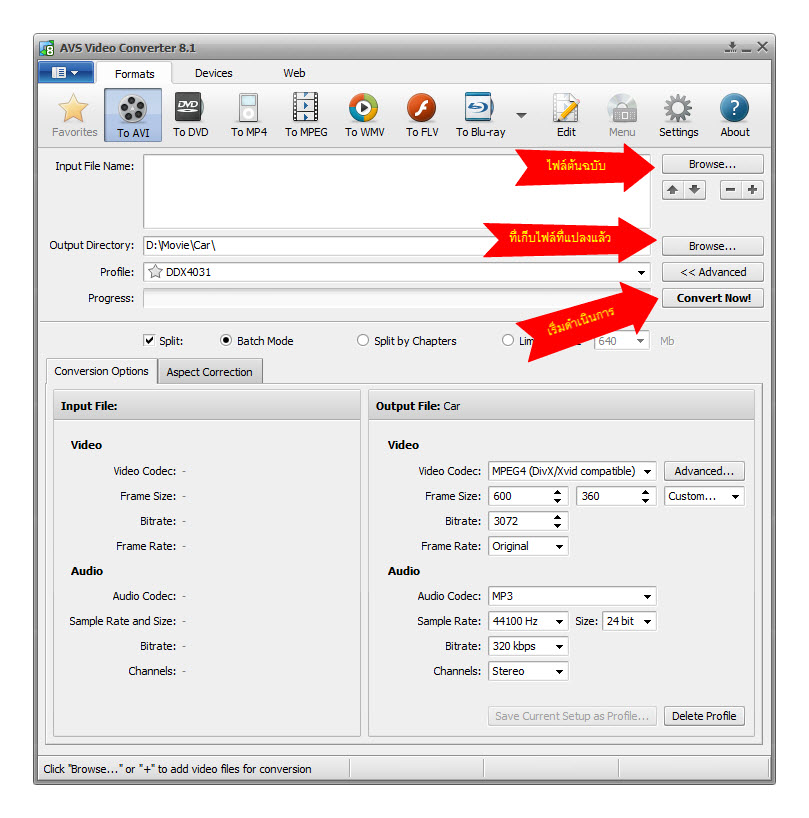809x818 pixels.
Task: Open the About help icon
Action: click(734, 115)
